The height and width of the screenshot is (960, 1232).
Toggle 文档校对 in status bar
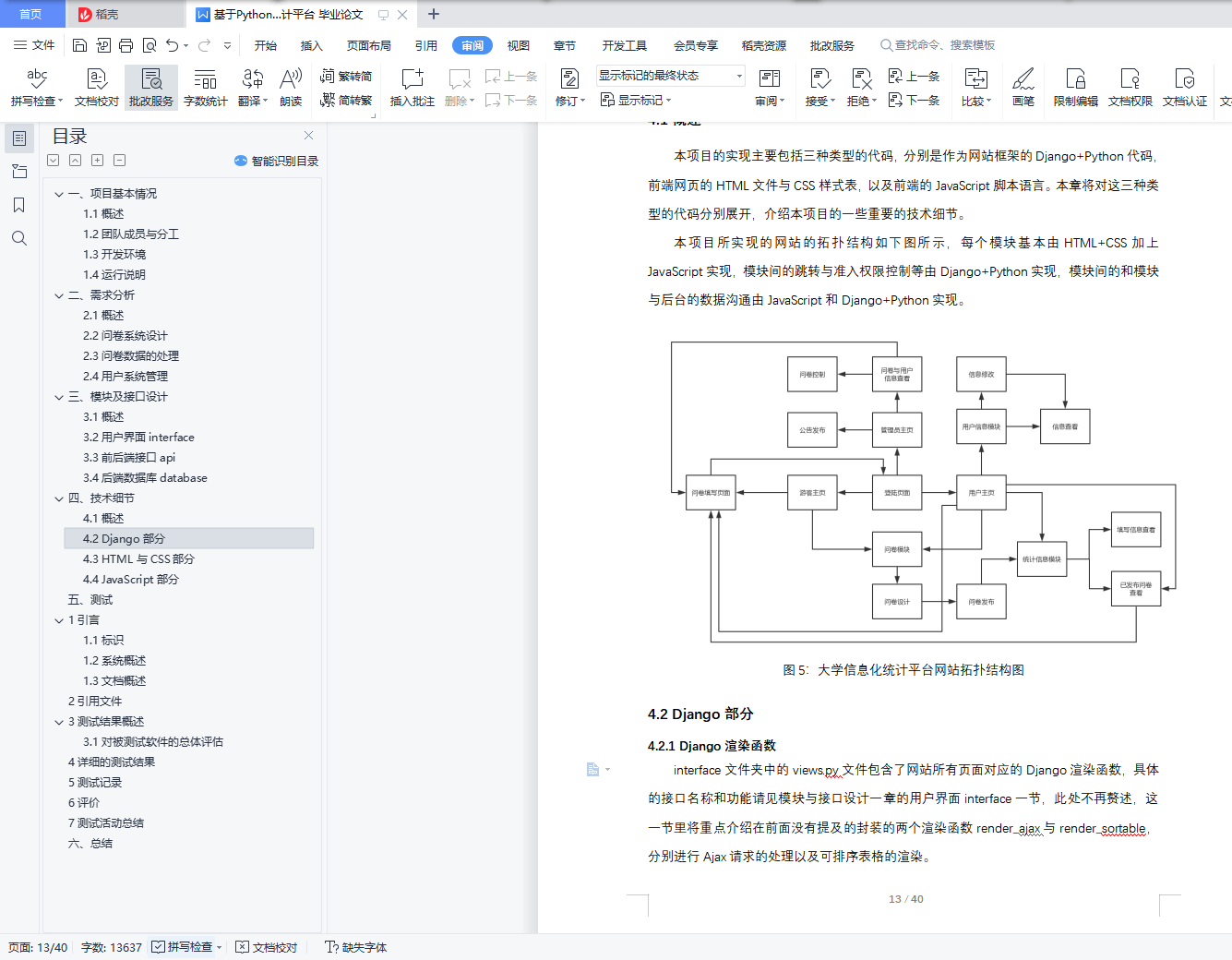click(267, 947)
